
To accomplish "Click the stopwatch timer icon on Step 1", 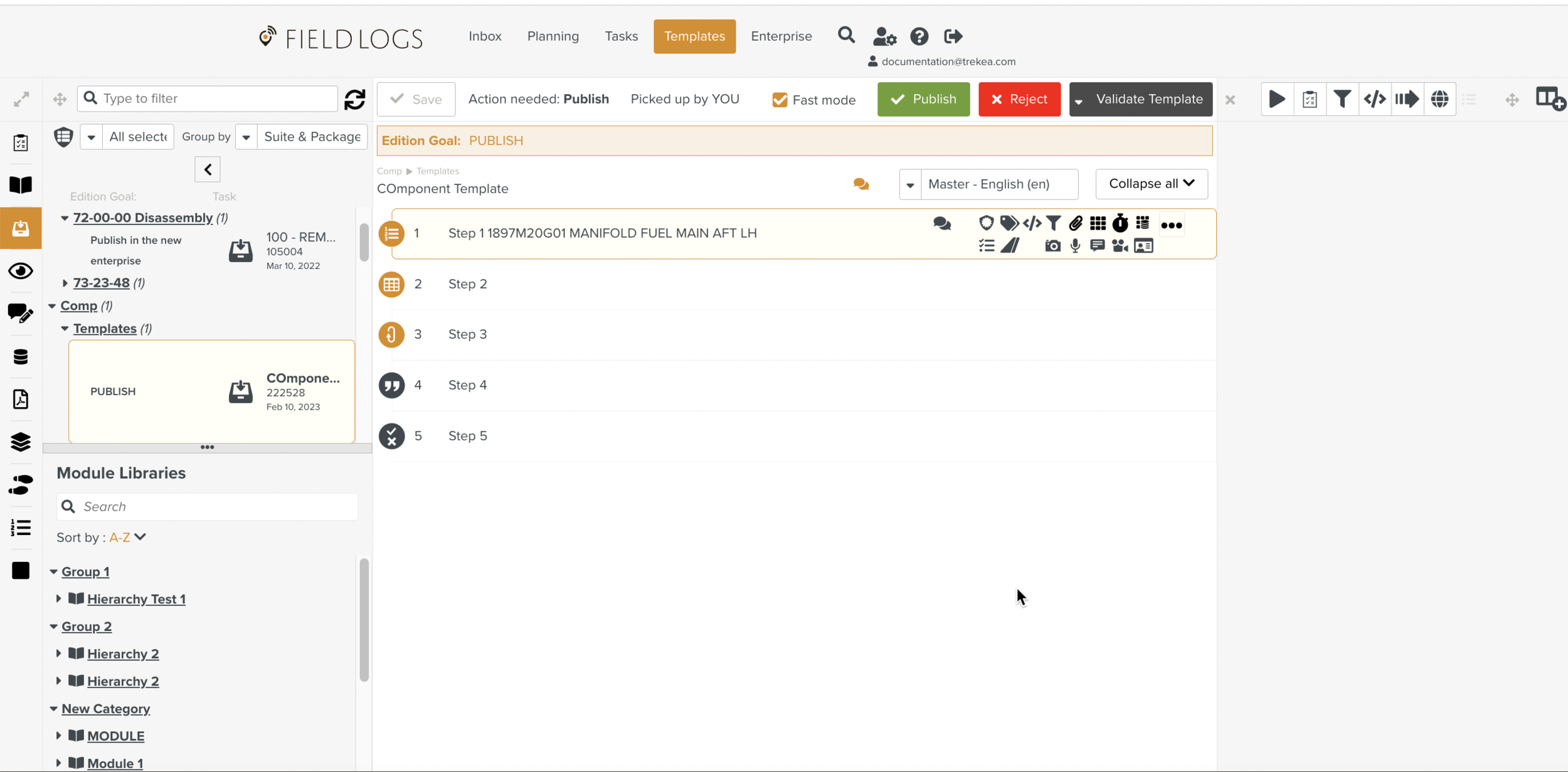I will click(1120, 223).
